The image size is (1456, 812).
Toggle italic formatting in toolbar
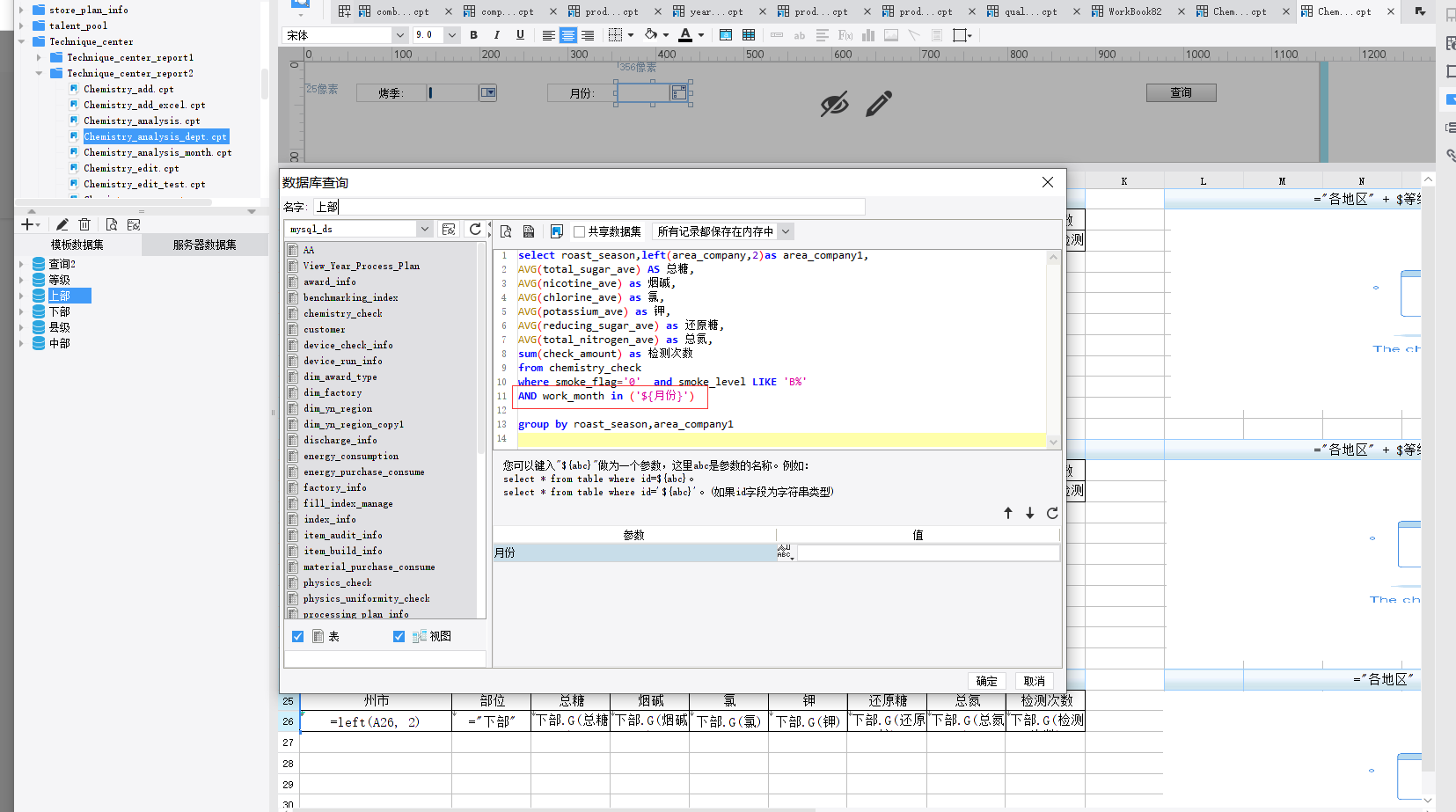click(x=497, y=35)
